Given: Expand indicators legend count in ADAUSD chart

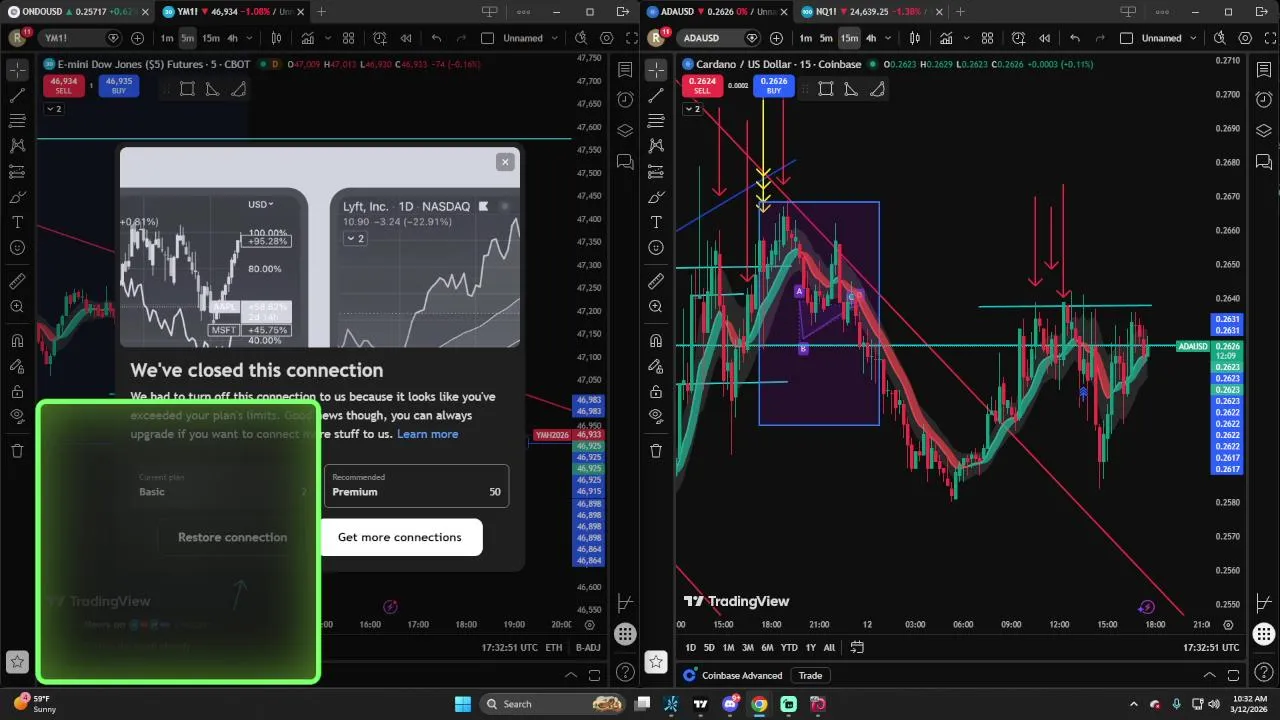Looking at the screenshot, I should [692, 108].
